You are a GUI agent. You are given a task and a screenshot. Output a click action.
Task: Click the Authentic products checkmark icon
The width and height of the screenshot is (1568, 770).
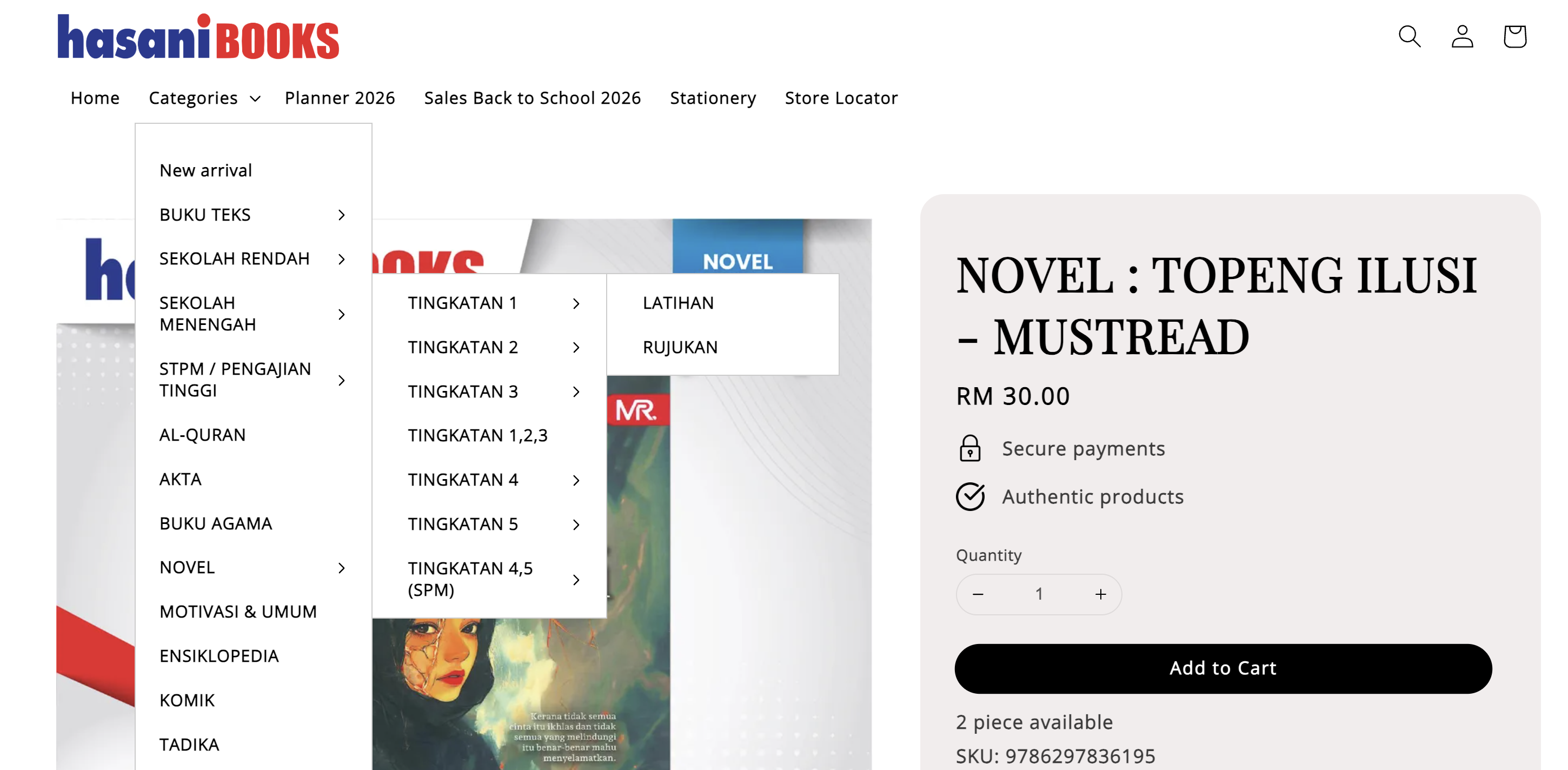pyautogui.click(x=969, y=497)
